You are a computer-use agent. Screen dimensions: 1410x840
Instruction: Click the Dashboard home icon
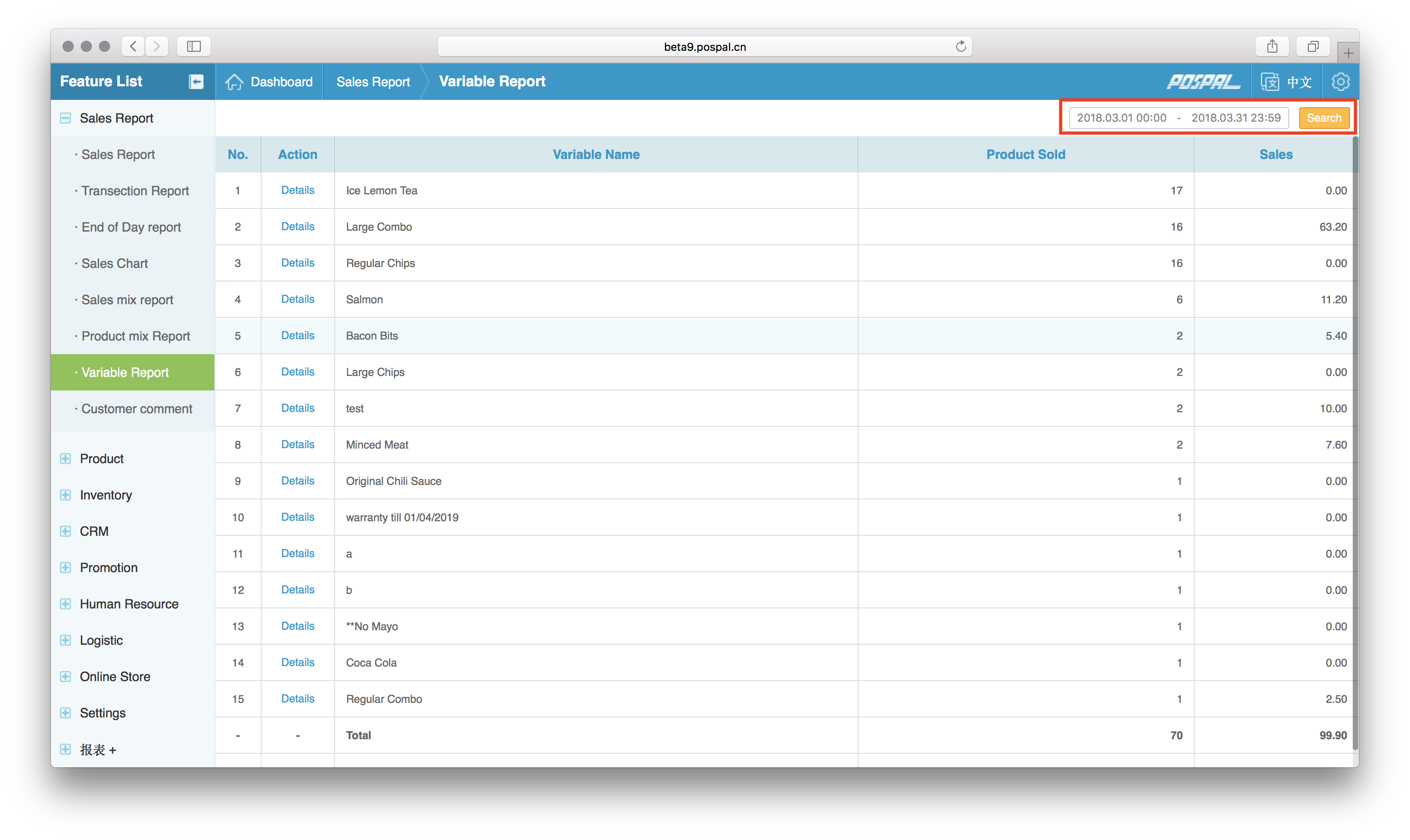click(x=234, y=82)
